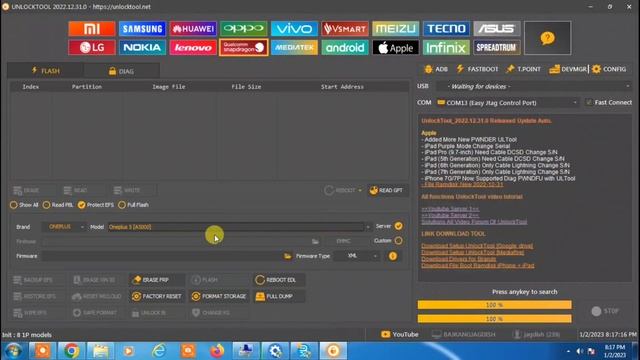Click the bottom 100% progress bar

tap(494, 319)
